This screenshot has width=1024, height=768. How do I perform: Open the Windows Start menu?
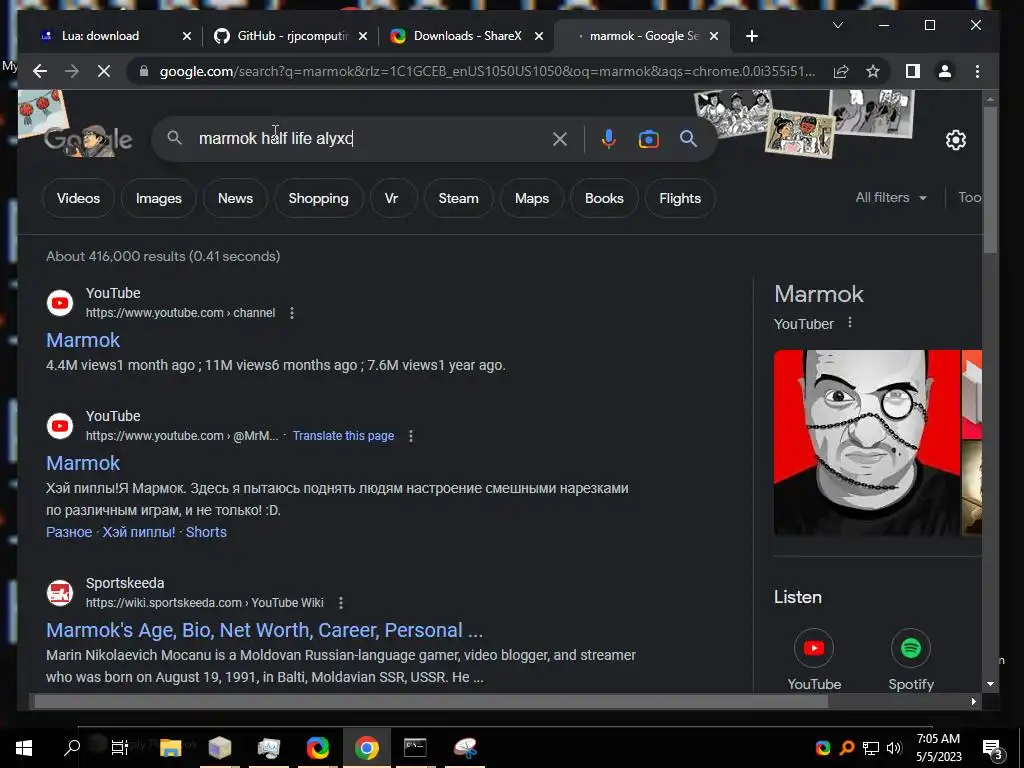(x=24, y=748)
